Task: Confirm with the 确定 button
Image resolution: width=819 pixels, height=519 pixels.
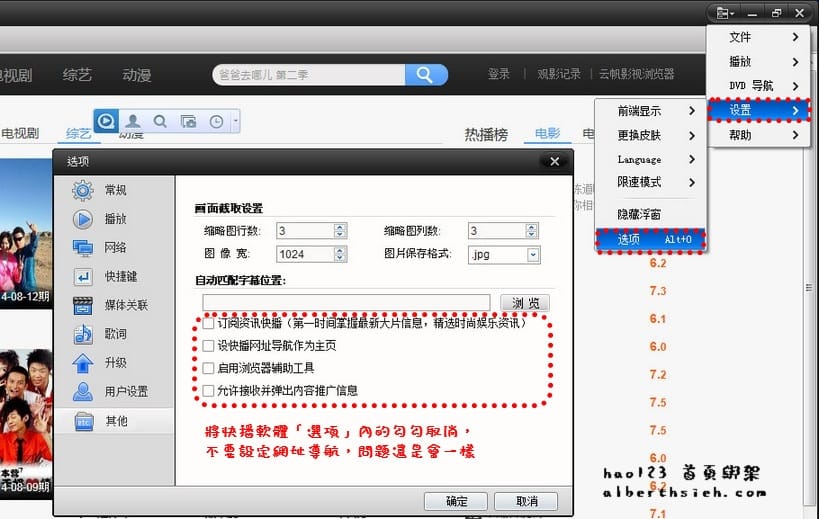Action: tap(456, 501)
